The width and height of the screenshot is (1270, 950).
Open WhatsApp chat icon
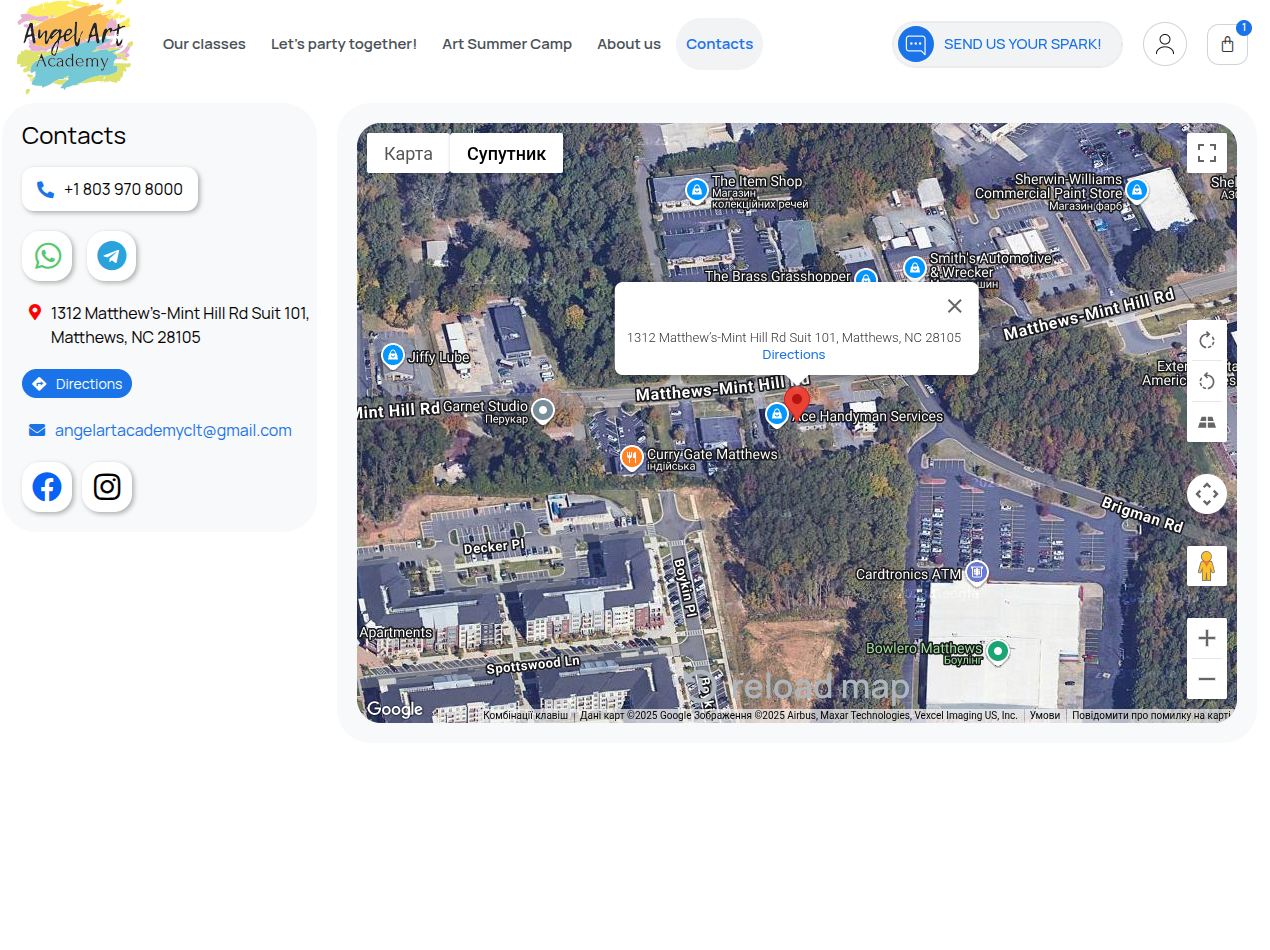(47, 256)
